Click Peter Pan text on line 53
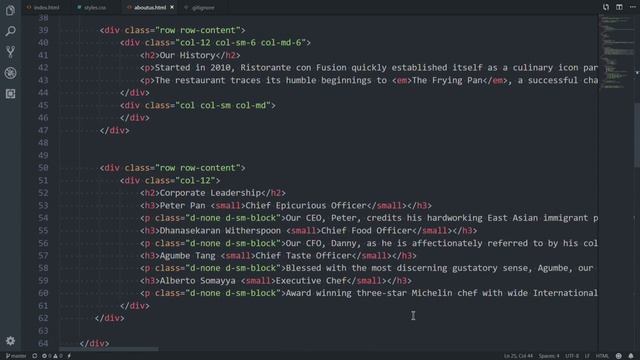 tap(182, 205)
